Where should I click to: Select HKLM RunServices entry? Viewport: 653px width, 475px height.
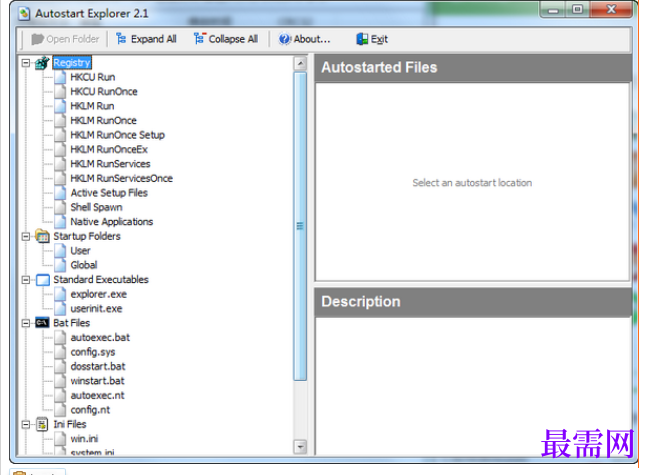110,164
